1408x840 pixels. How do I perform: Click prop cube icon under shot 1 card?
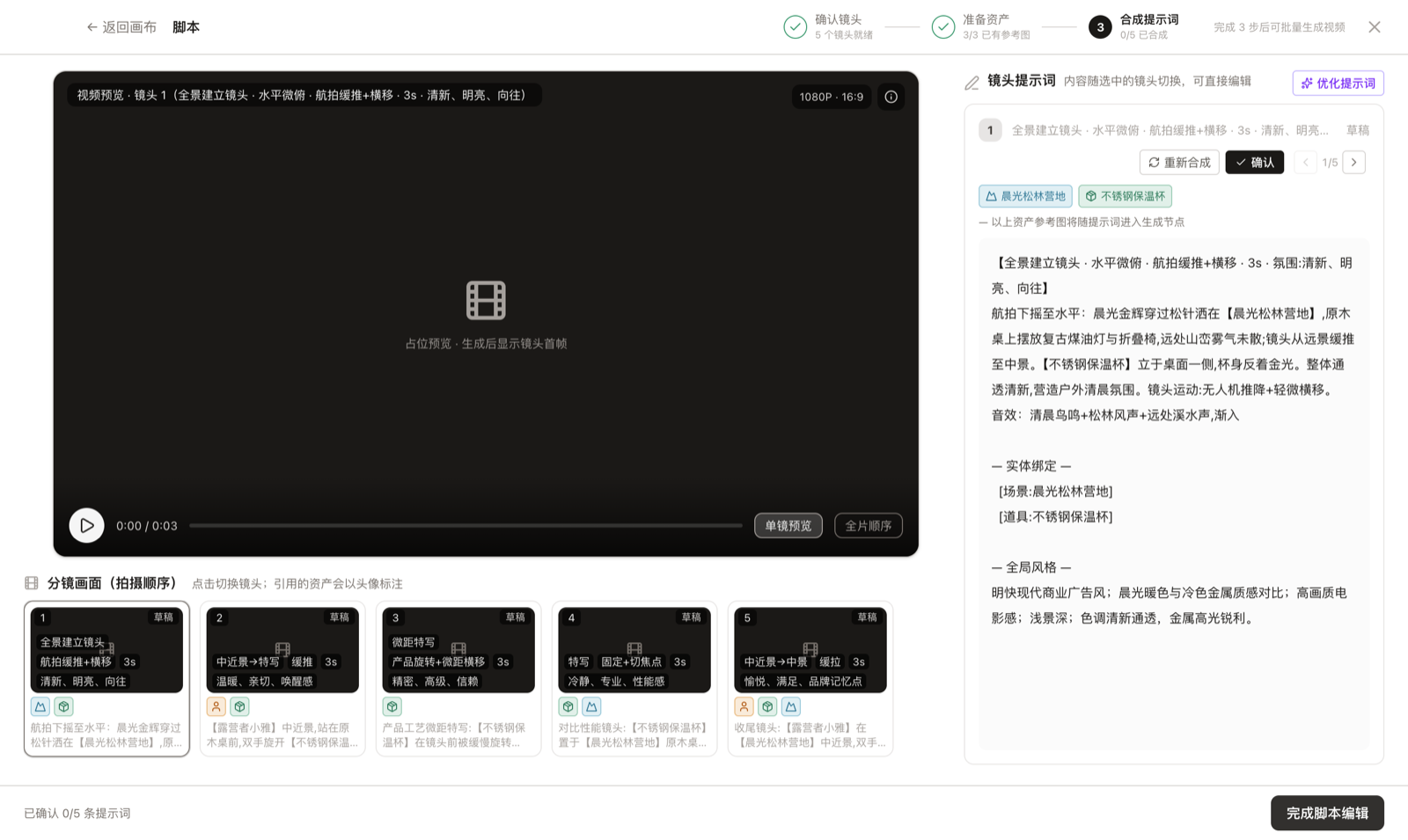pyautogui.click(x=64, y=706)
